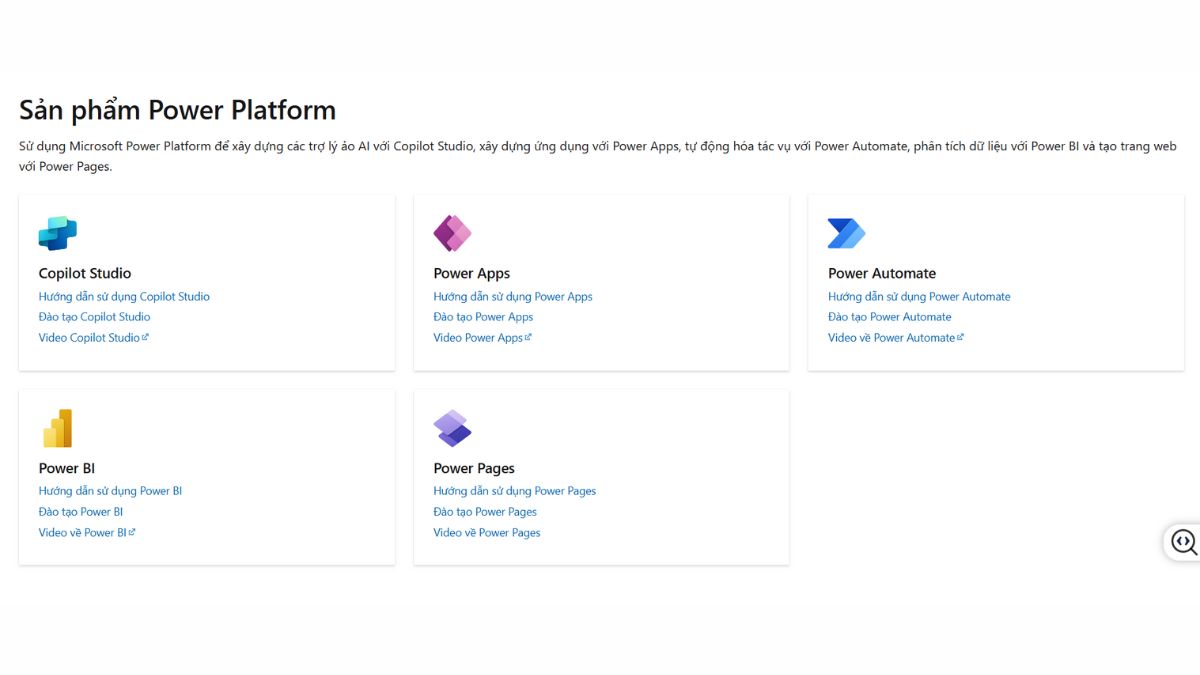Image resolution: width=1200 pixels, height=675 pixels.
Task: Click the Power Apps logo icon
Action: pos(452,233)
